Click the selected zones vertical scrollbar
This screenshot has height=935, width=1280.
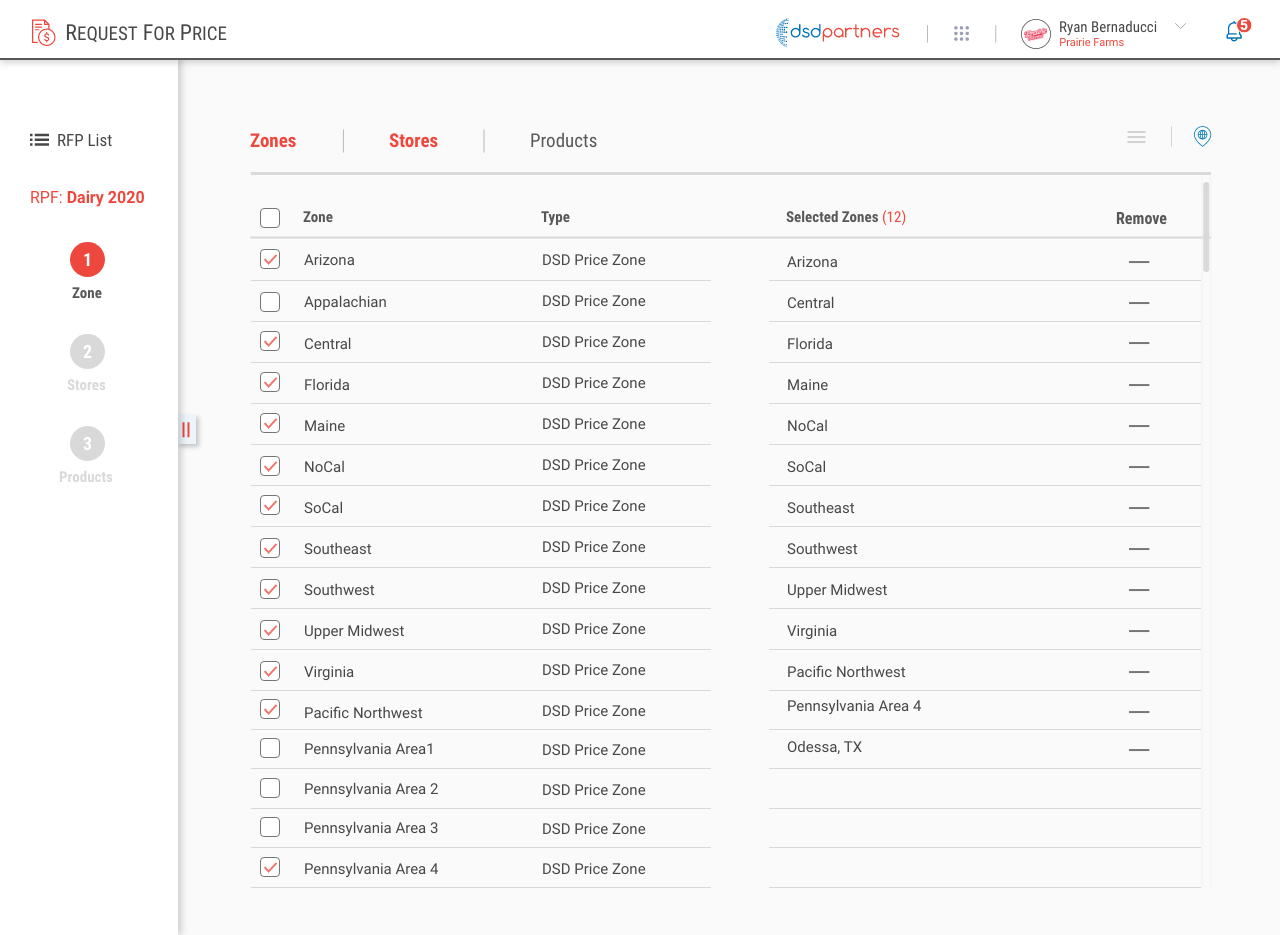(1206, 227)
